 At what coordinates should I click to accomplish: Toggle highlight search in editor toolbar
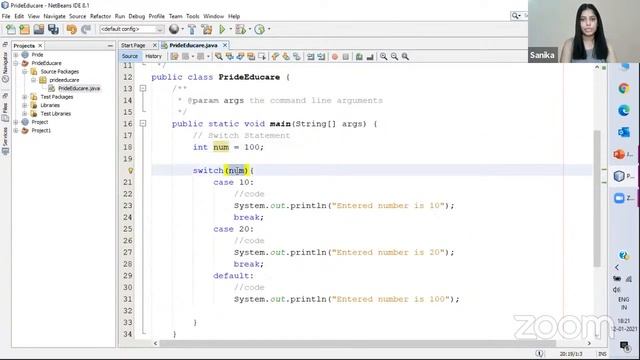[x=251, y=56]
